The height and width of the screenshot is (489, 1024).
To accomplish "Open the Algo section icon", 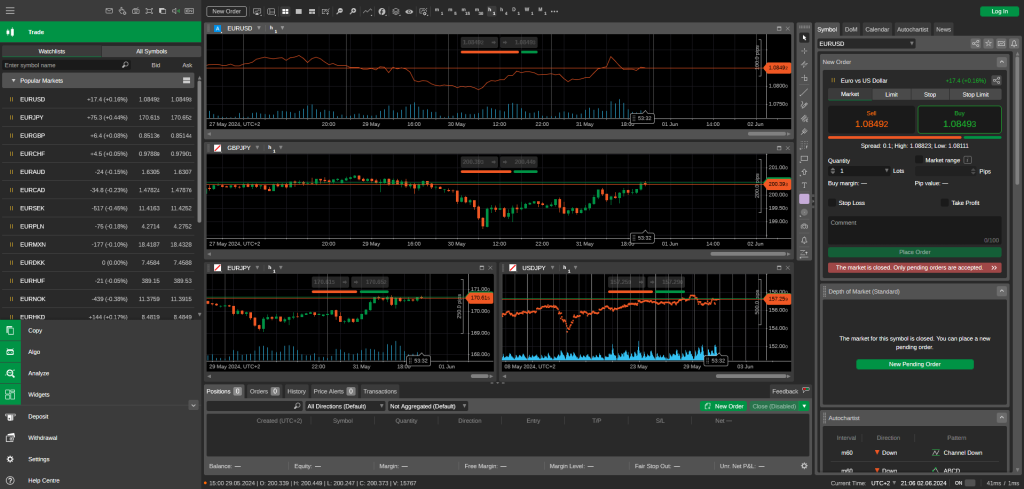I will pos(10,352).
